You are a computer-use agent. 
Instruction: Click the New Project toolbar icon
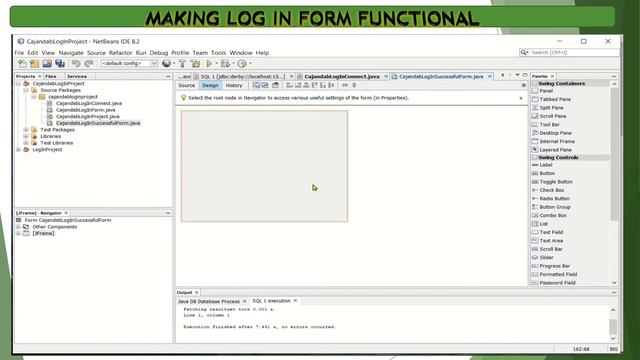pos(34,63)
